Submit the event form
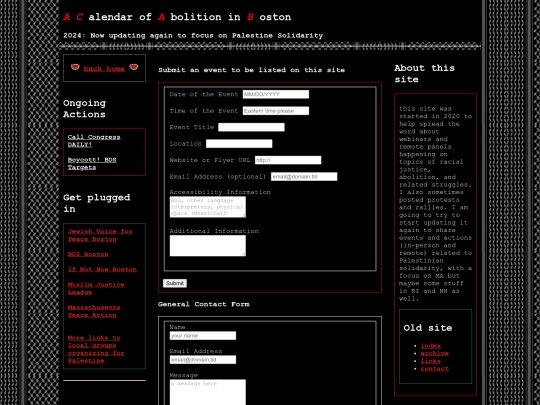 tap(175, 283)
